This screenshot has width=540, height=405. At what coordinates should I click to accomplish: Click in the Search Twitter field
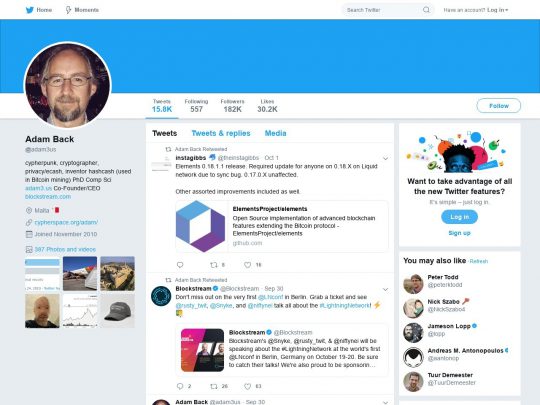[x=382, y=10]
